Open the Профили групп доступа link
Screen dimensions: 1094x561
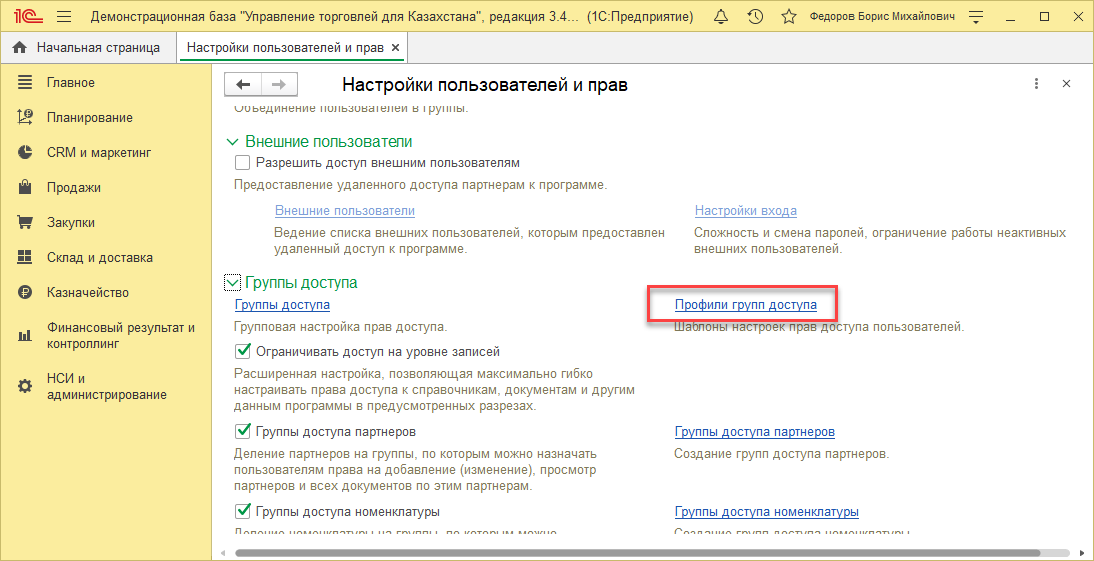coord(745,305)
